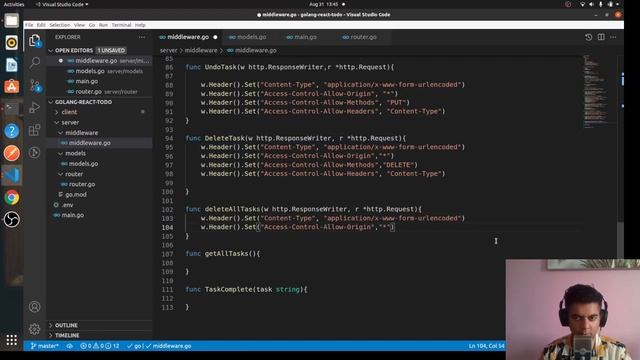Viewport: 640px width, 360px height.
Task: Open the Extensions view
Action: click(35, 130)
